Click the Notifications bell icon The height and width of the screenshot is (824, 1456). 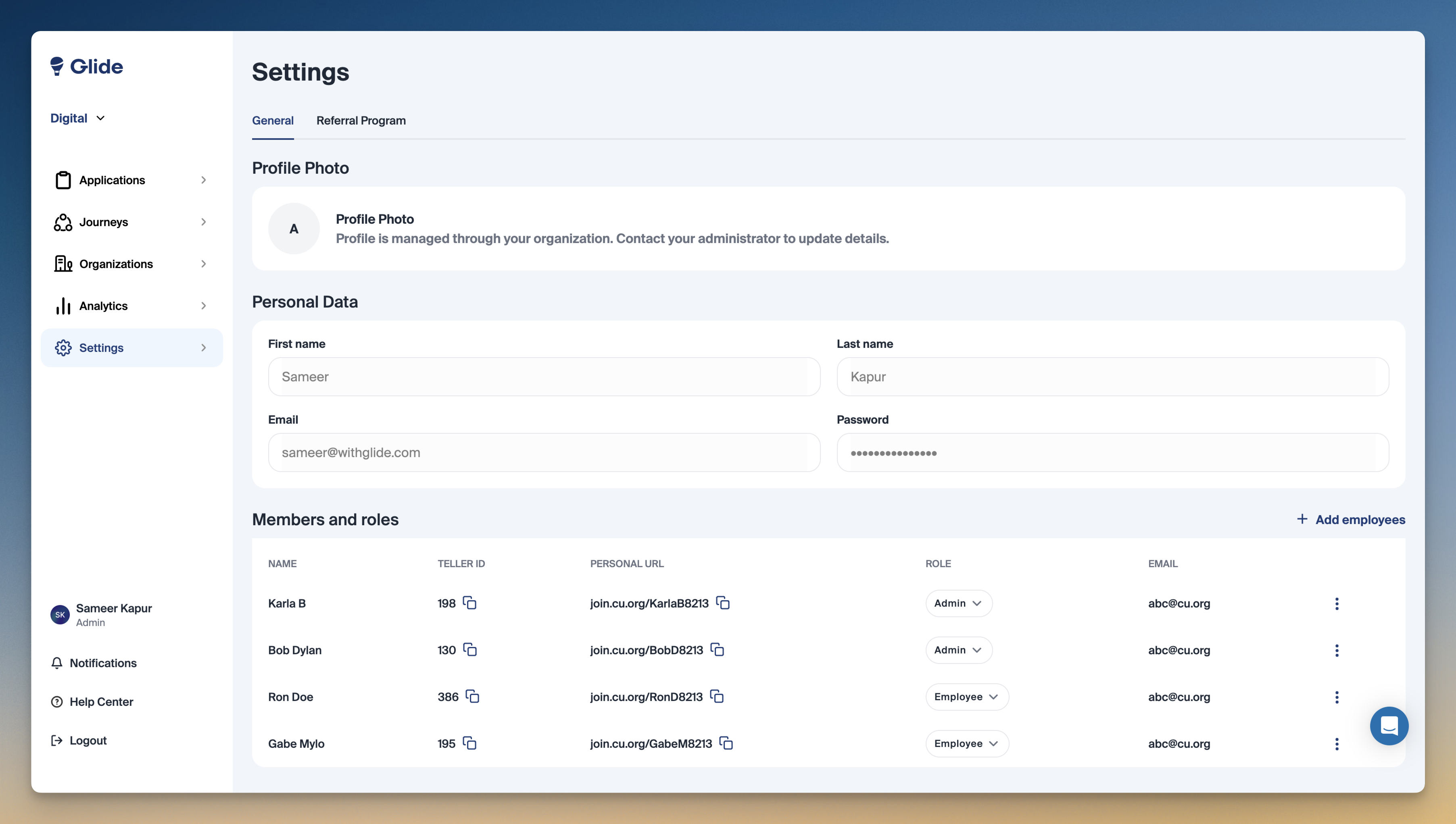(x=56, y=663)
